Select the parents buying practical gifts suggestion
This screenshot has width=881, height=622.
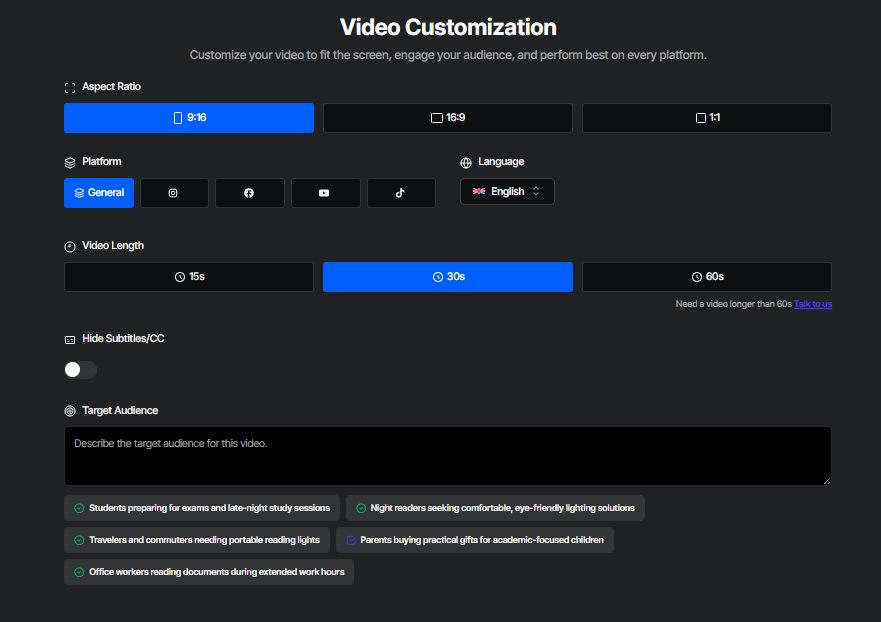[x=475, y=539]
